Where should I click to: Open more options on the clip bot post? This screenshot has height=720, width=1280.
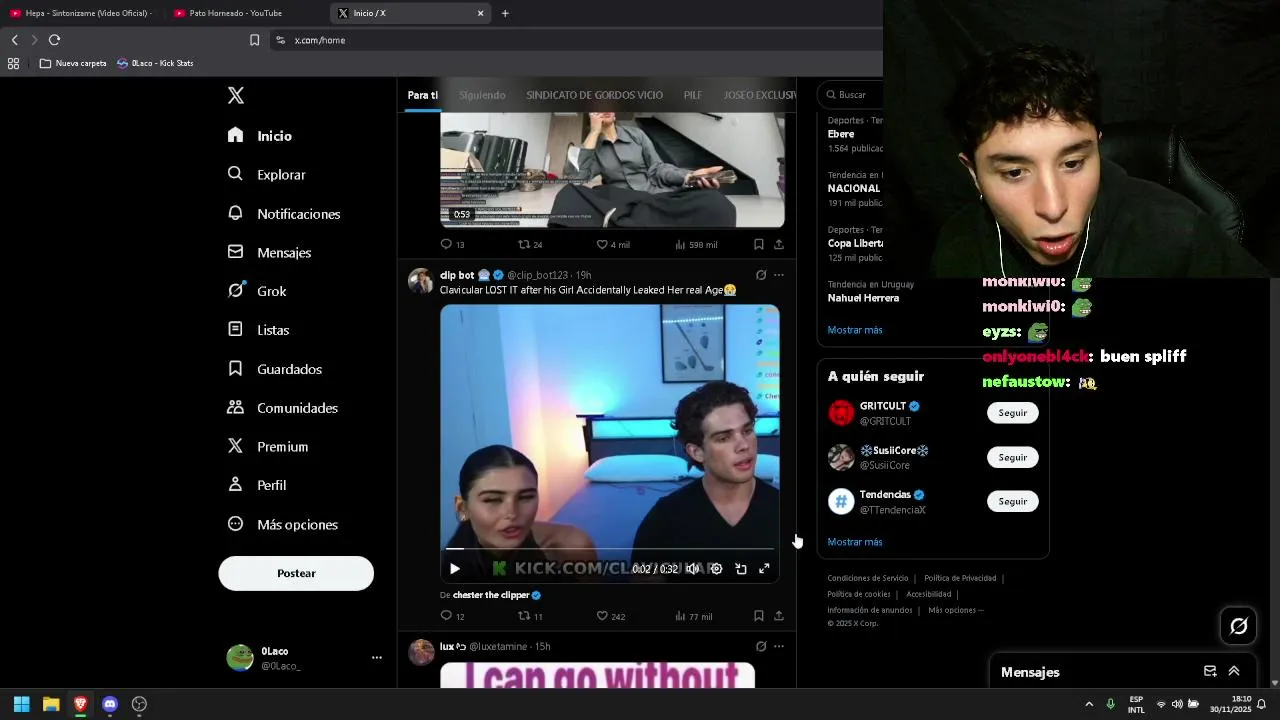click(x=779, y=275)
